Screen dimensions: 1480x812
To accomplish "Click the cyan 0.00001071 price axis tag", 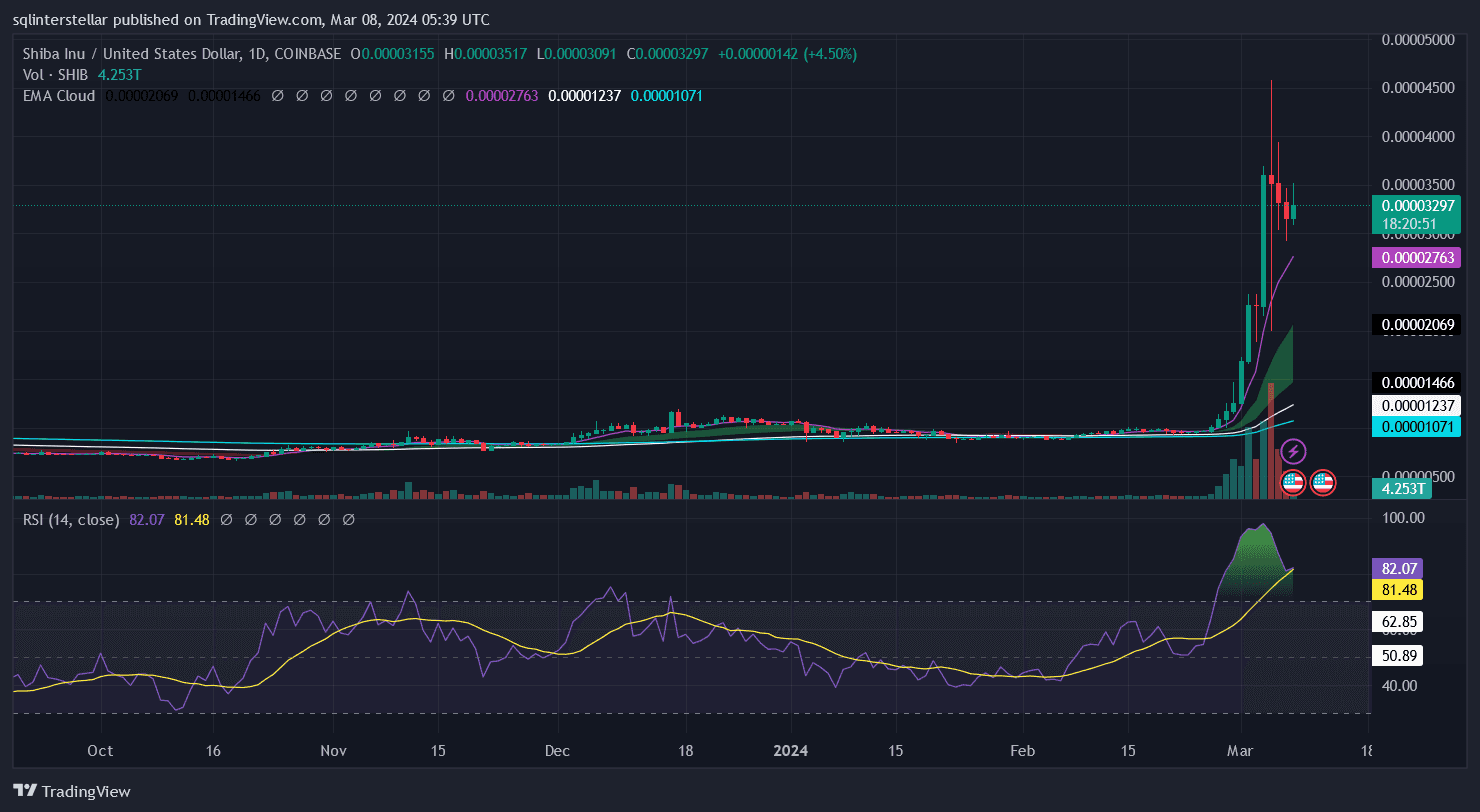I will (1418, 427).
